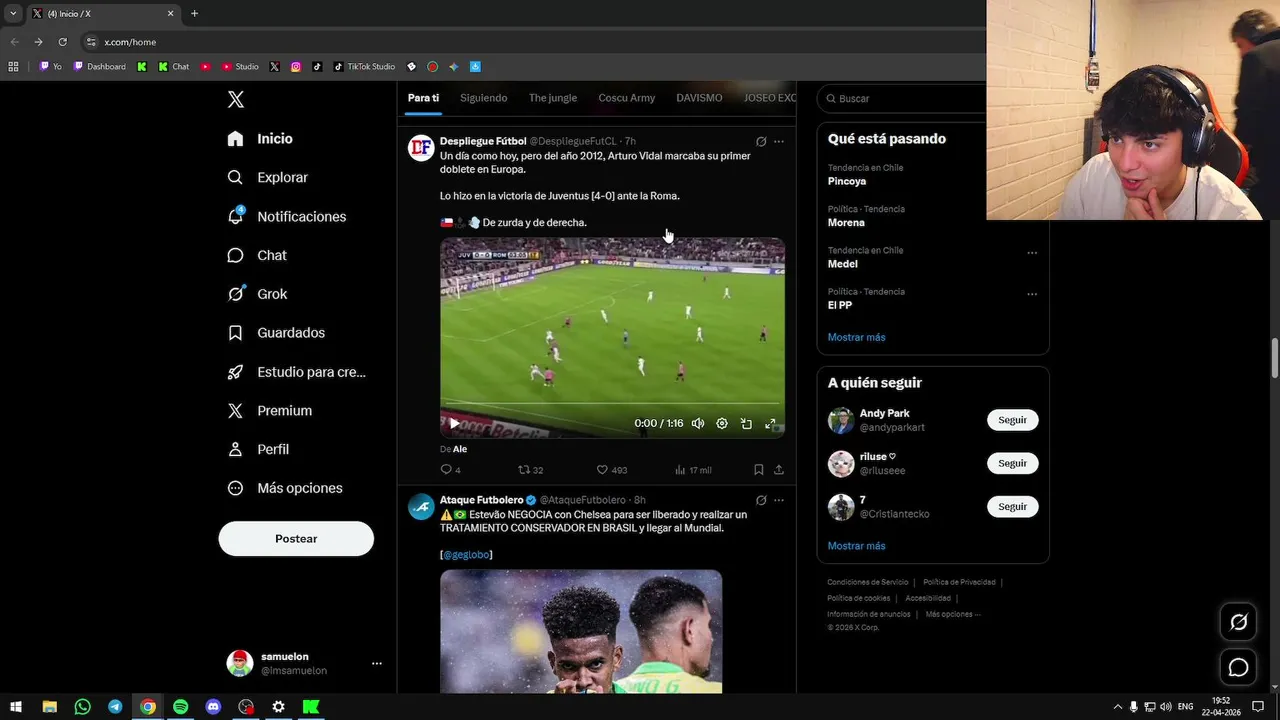The width and height of the screenshot is (1280, 720).
Task: Bookmark the Despliegue Fútbol post
Action: pos(759,470)
